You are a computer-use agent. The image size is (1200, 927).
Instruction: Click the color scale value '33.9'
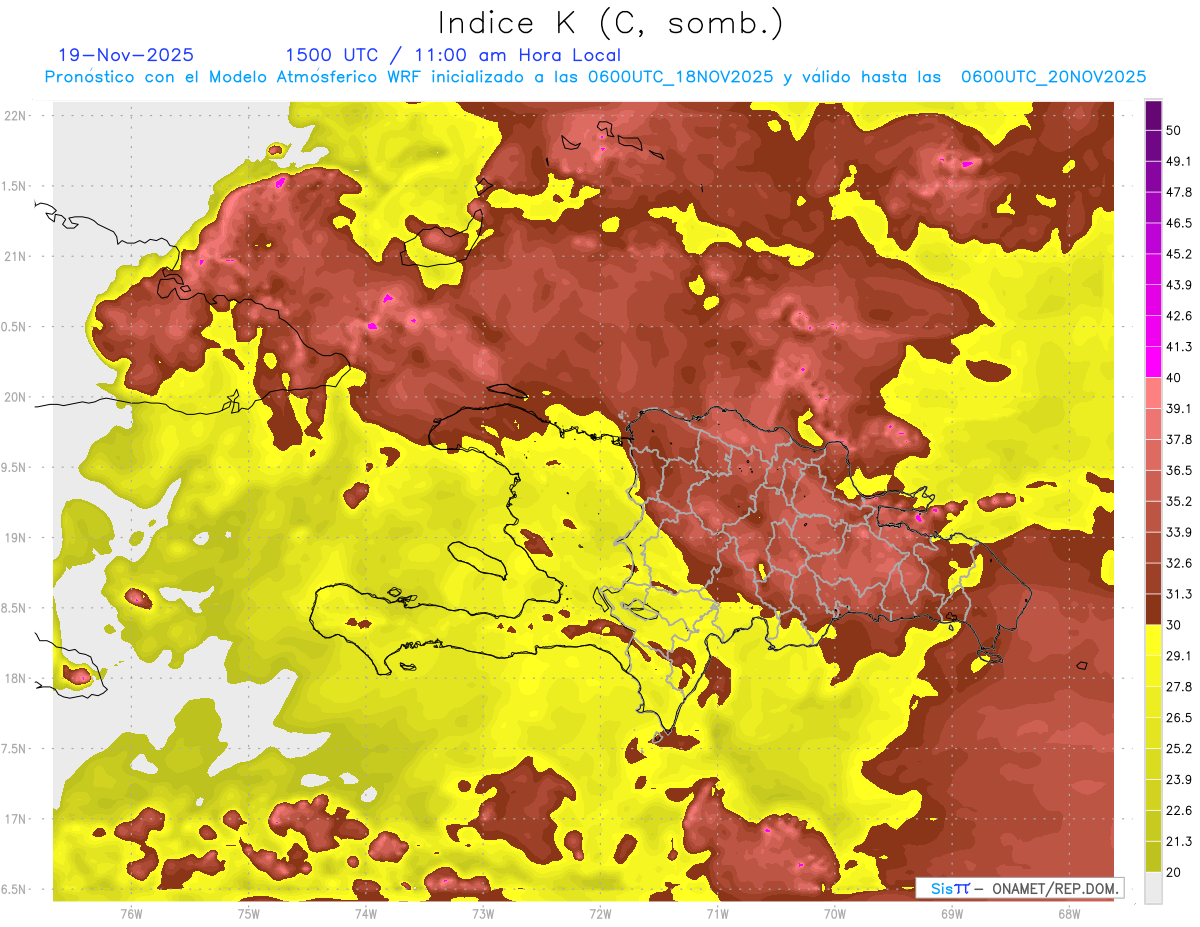(1179, 532)
